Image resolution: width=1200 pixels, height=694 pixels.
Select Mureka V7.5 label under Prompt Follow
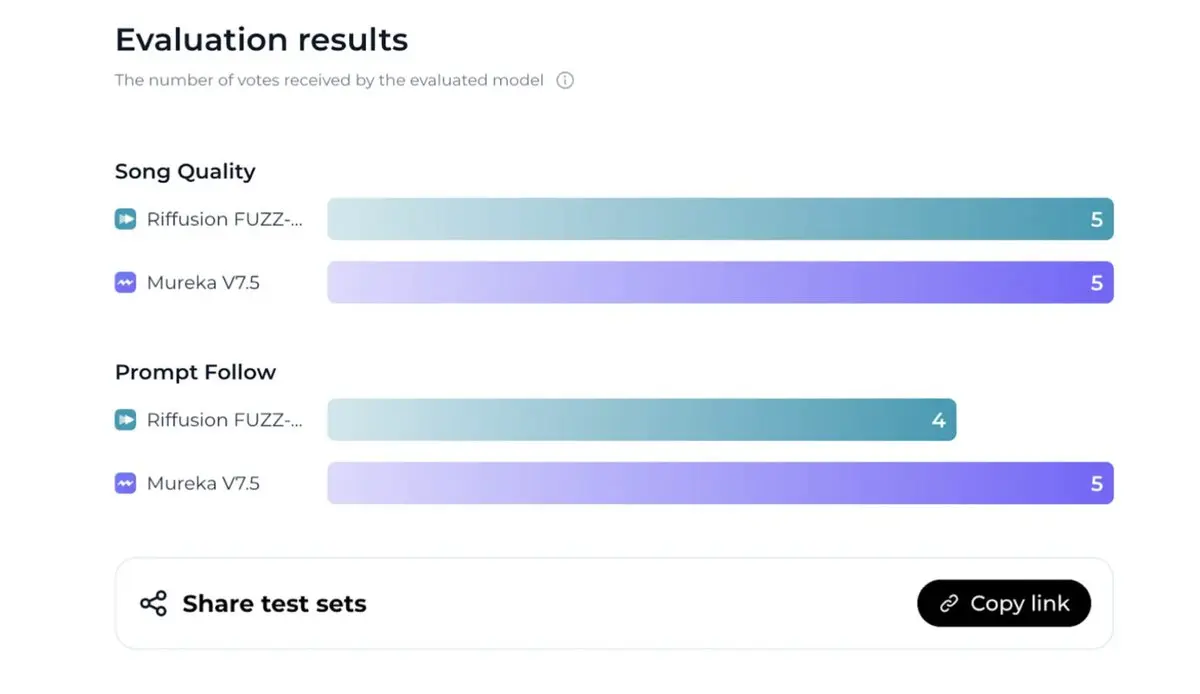[x=203, y=483]
